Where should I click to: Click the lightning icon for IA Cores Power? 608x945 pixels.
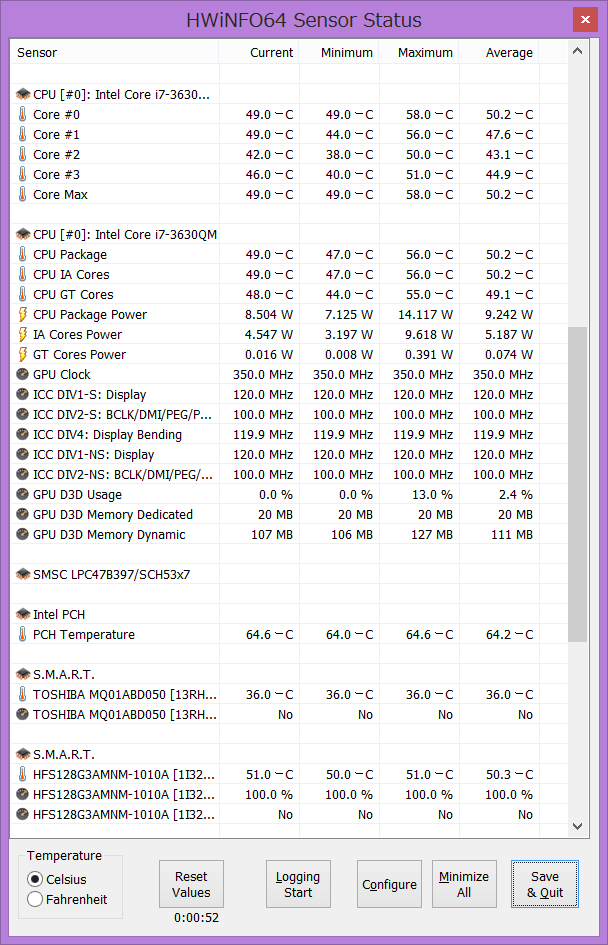(x=22, y=334)
